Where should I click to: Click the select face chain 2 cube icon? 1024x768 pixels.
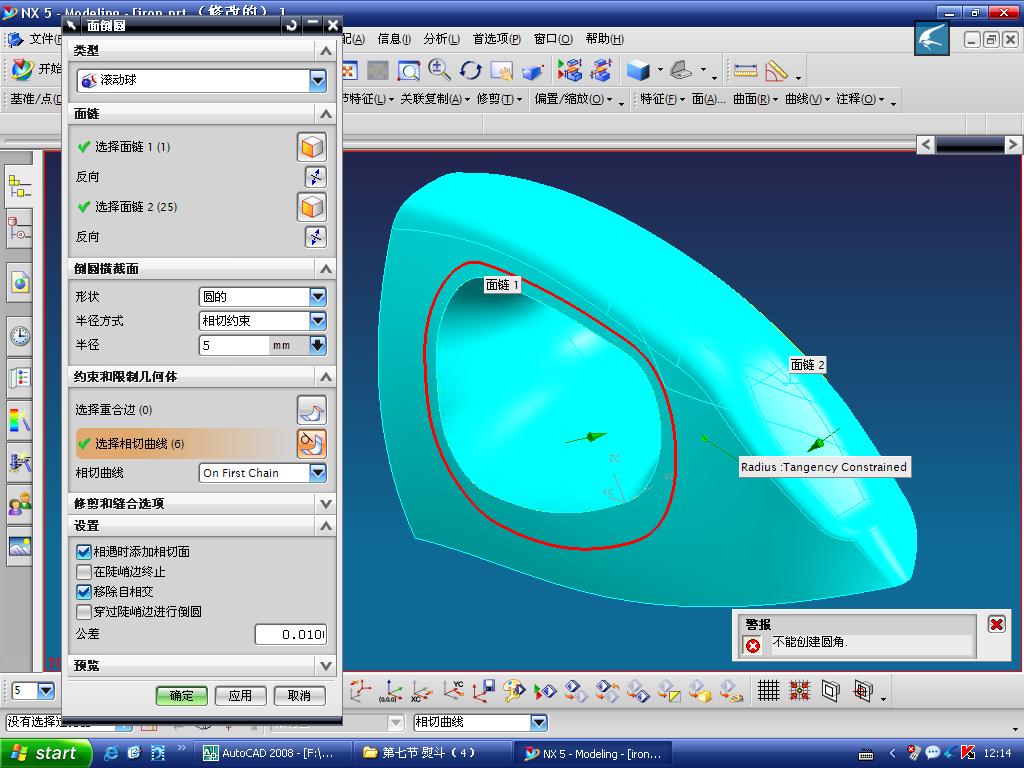coord(312,207)
